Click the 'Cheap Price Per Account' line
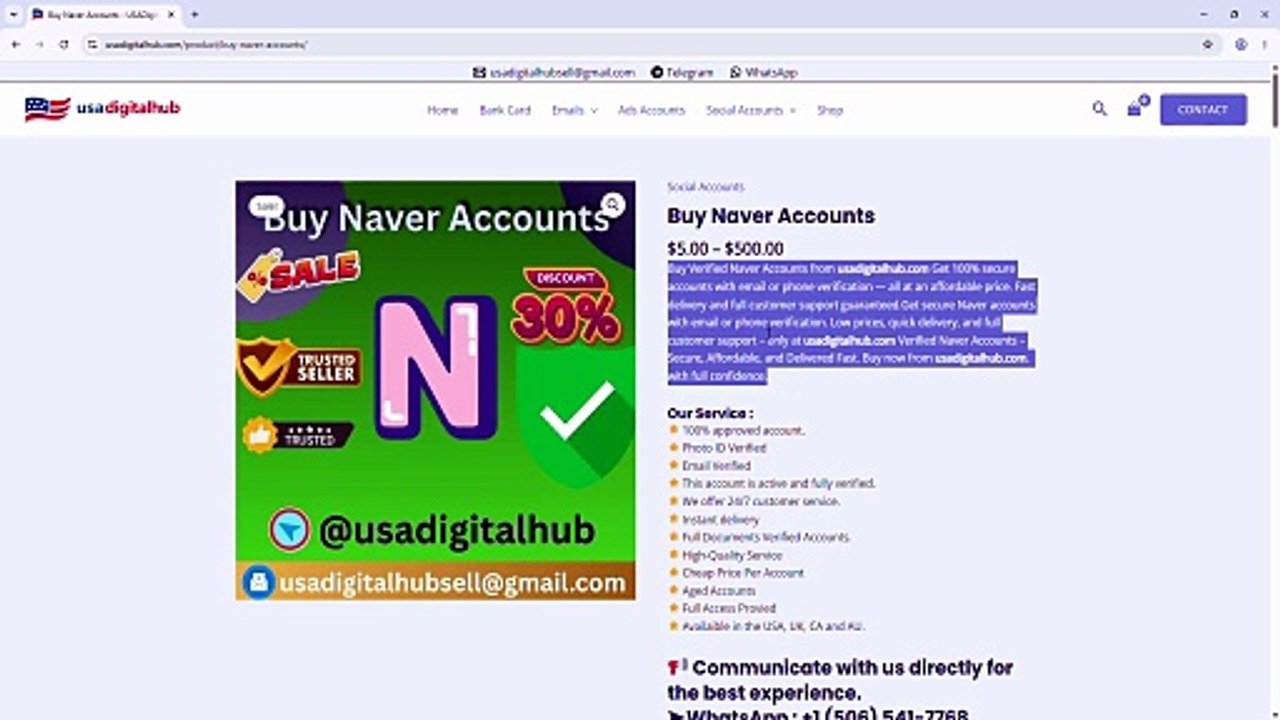Image resolution: width=1280 pixels, height=720 pixels. 742,573
